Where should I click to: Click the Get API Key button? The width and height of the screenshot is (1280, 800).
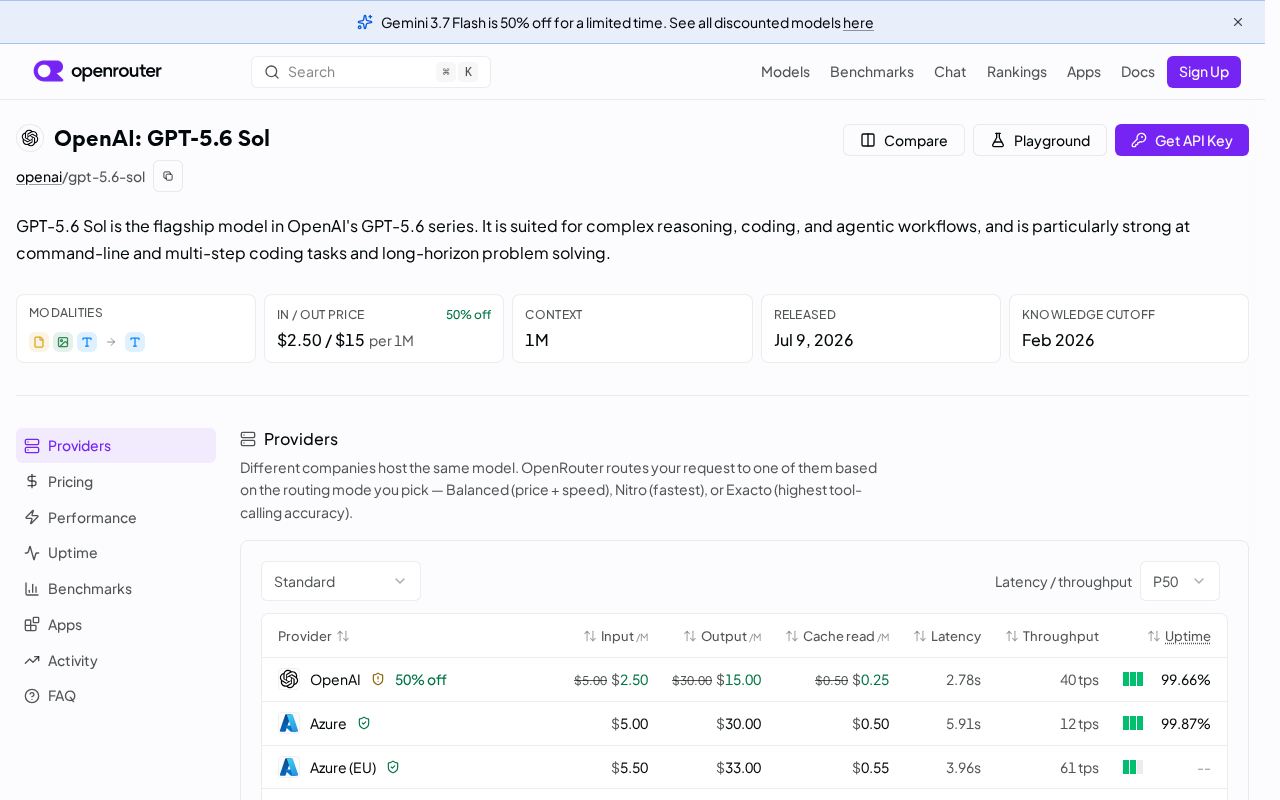[x=1182, y=140]
